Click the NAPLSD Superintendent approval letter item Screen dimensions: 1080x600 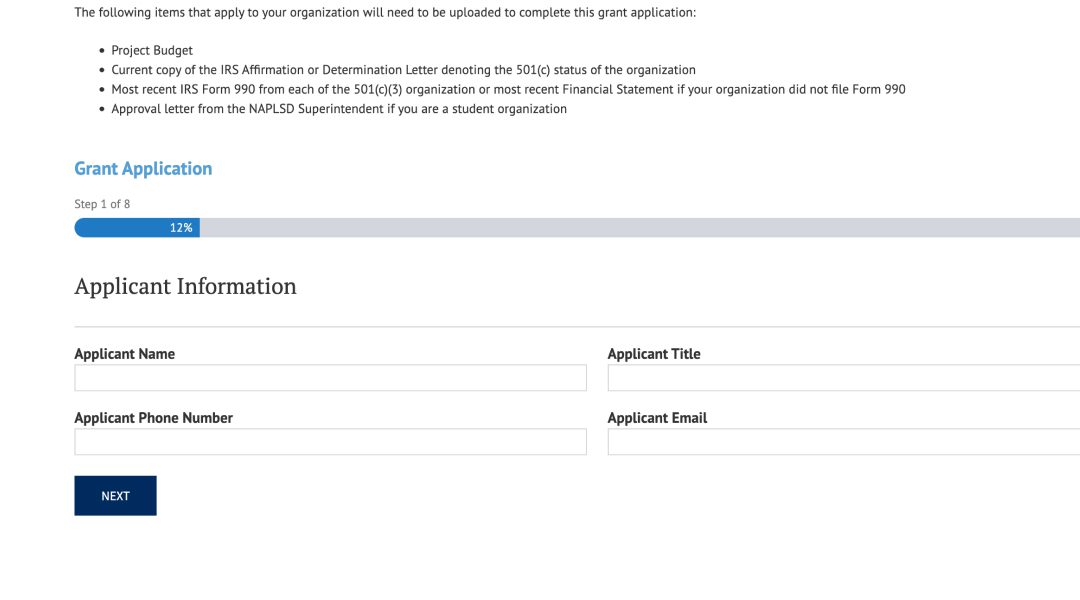339,109
